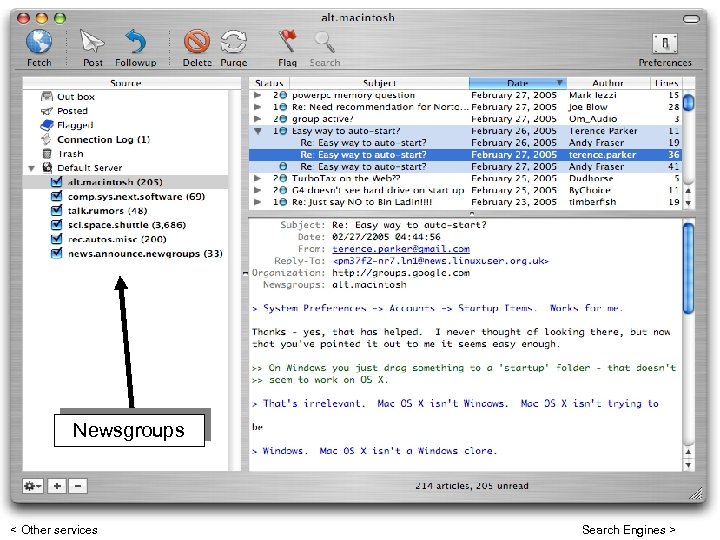Click the Default Server icon

click(x=47, y=168)
